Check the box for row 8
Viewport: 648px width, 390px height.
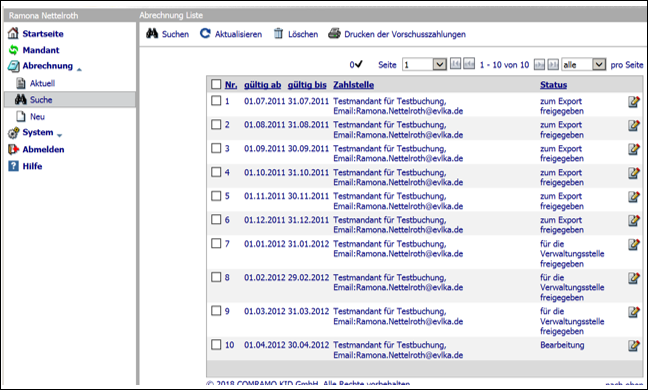click(216, 277)
